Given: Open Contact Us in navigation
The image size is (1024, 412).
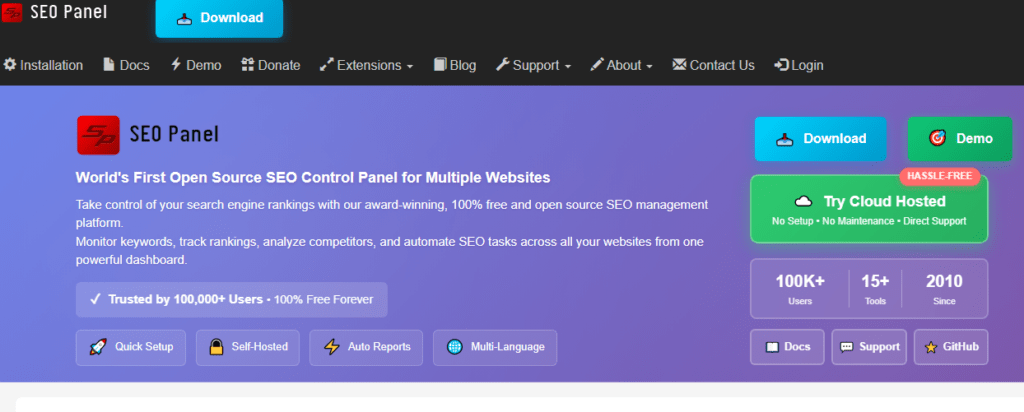Looking at the screenshot, I should tap(713, 65).
